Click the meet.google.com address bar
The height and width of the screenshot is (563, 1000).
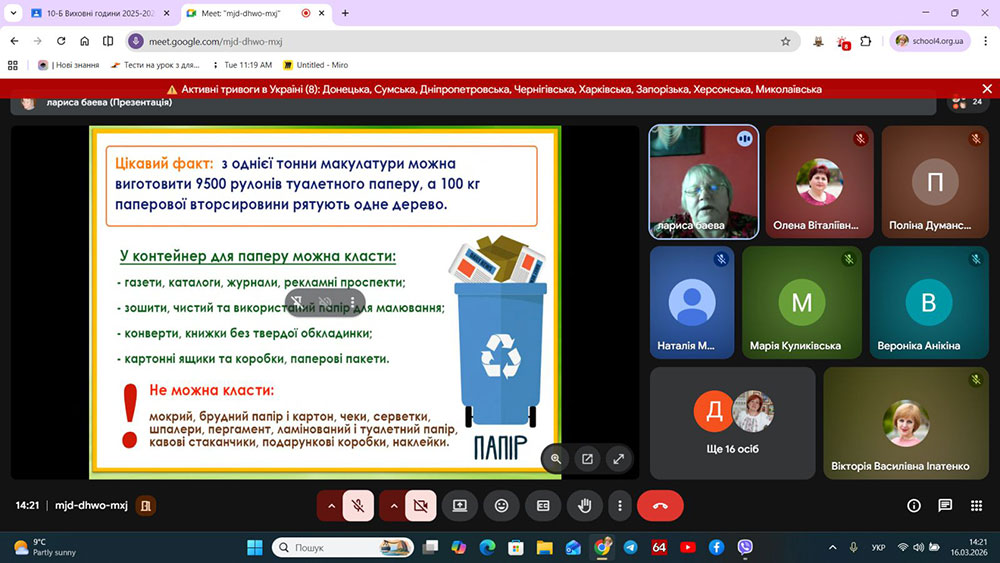coord(450,41)
